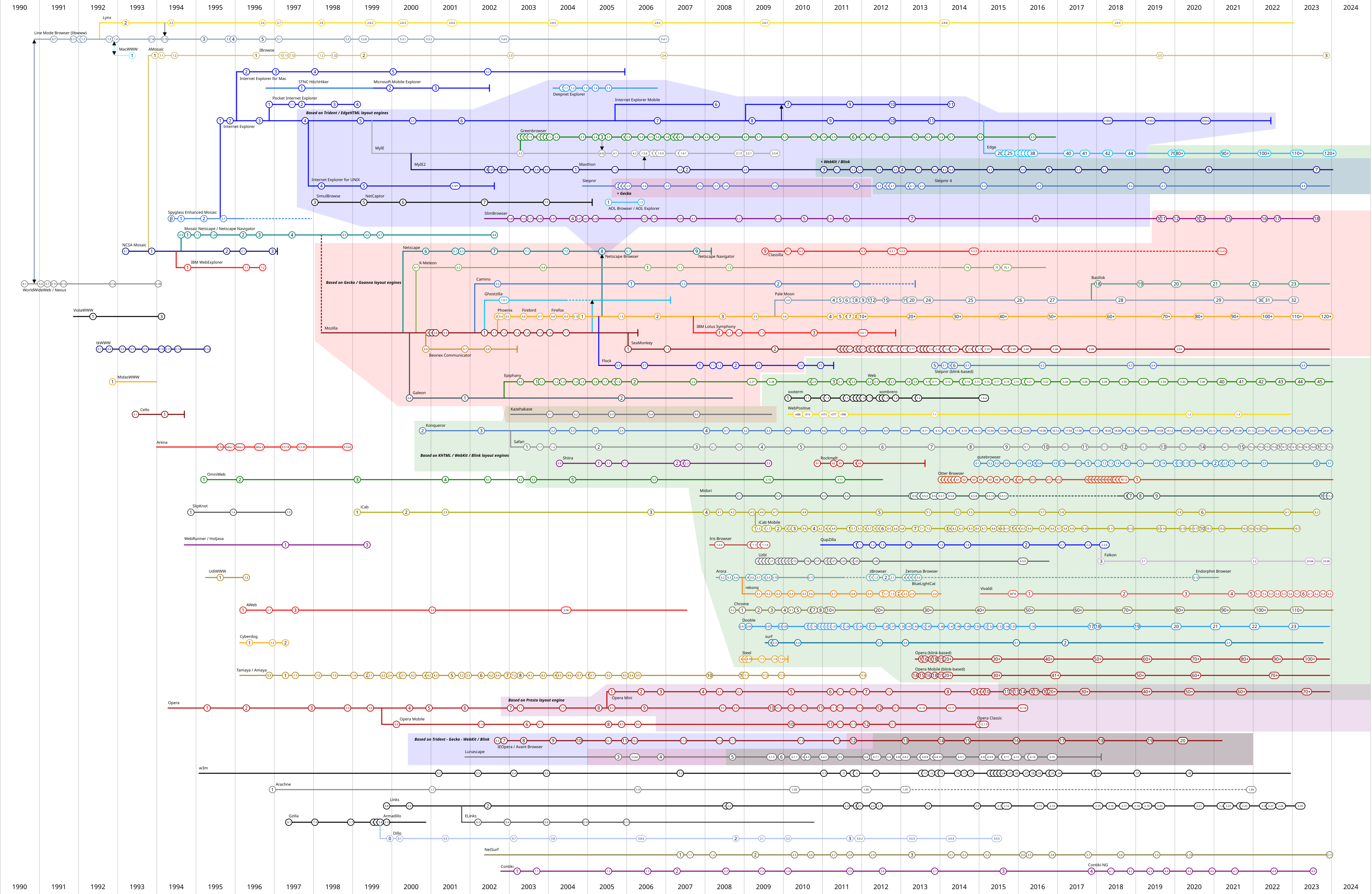Click the 'Ghostzilla' label
Image resolution: width=1372 pixels, height=894 pixels.
(x=493, y=294)
